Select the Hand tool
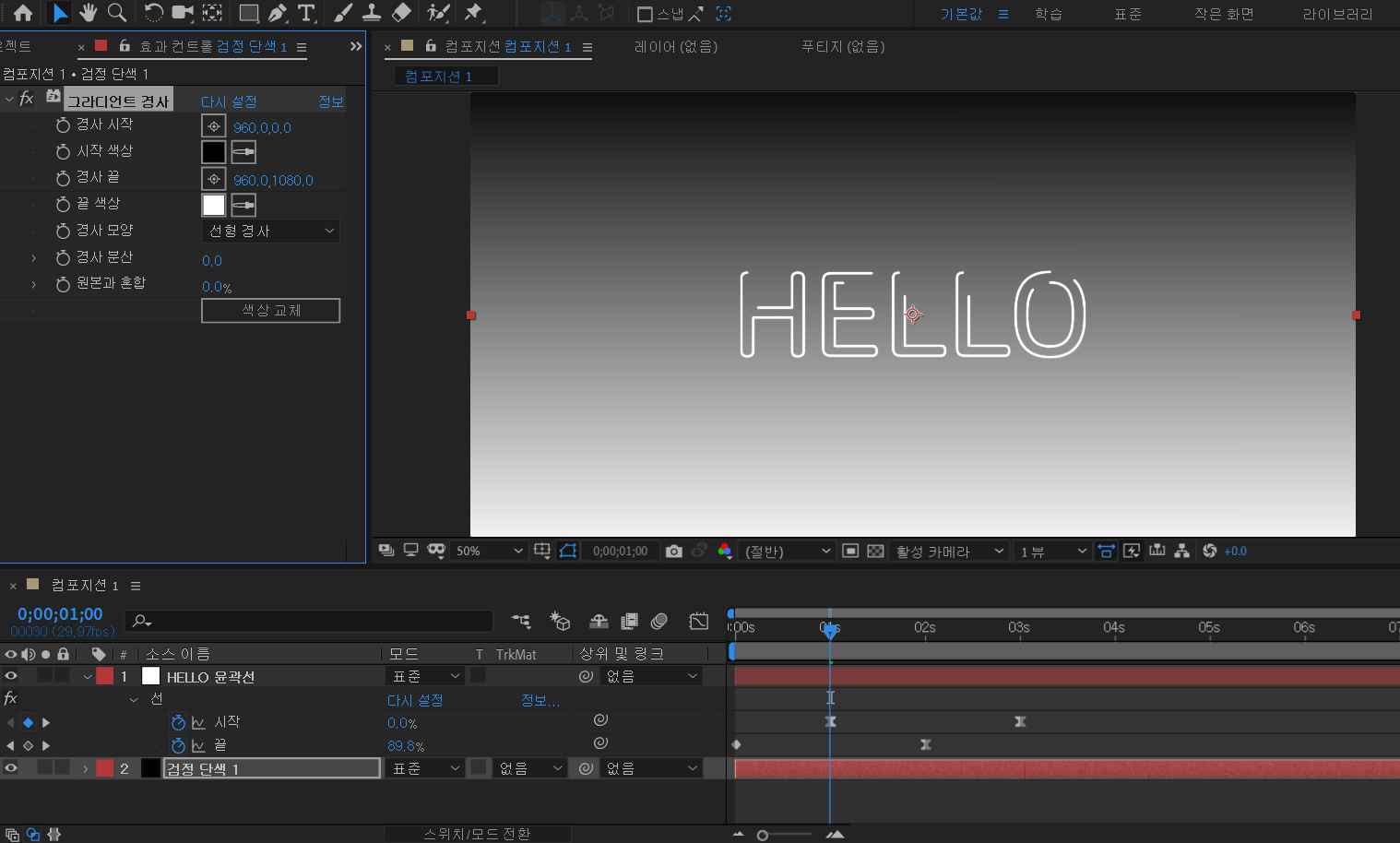This screenshot has height=843, width=1400. (89, 13)
